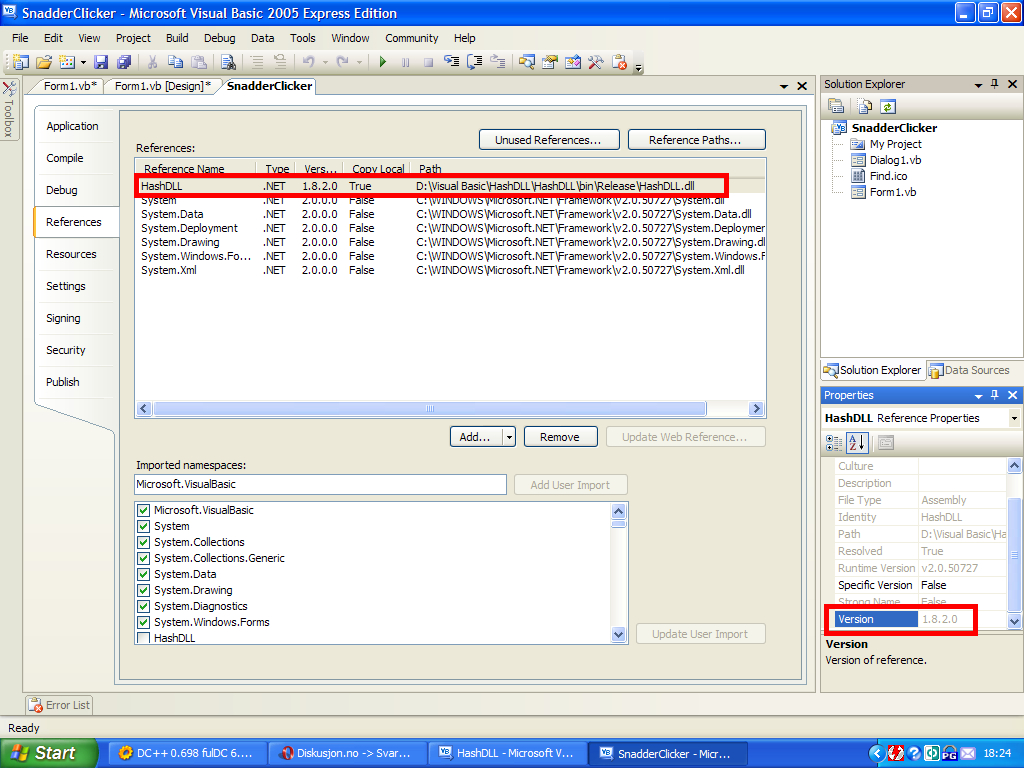
Task: Click the Show All Files icon in Solution Explorer
Action: tap(865, 106)
